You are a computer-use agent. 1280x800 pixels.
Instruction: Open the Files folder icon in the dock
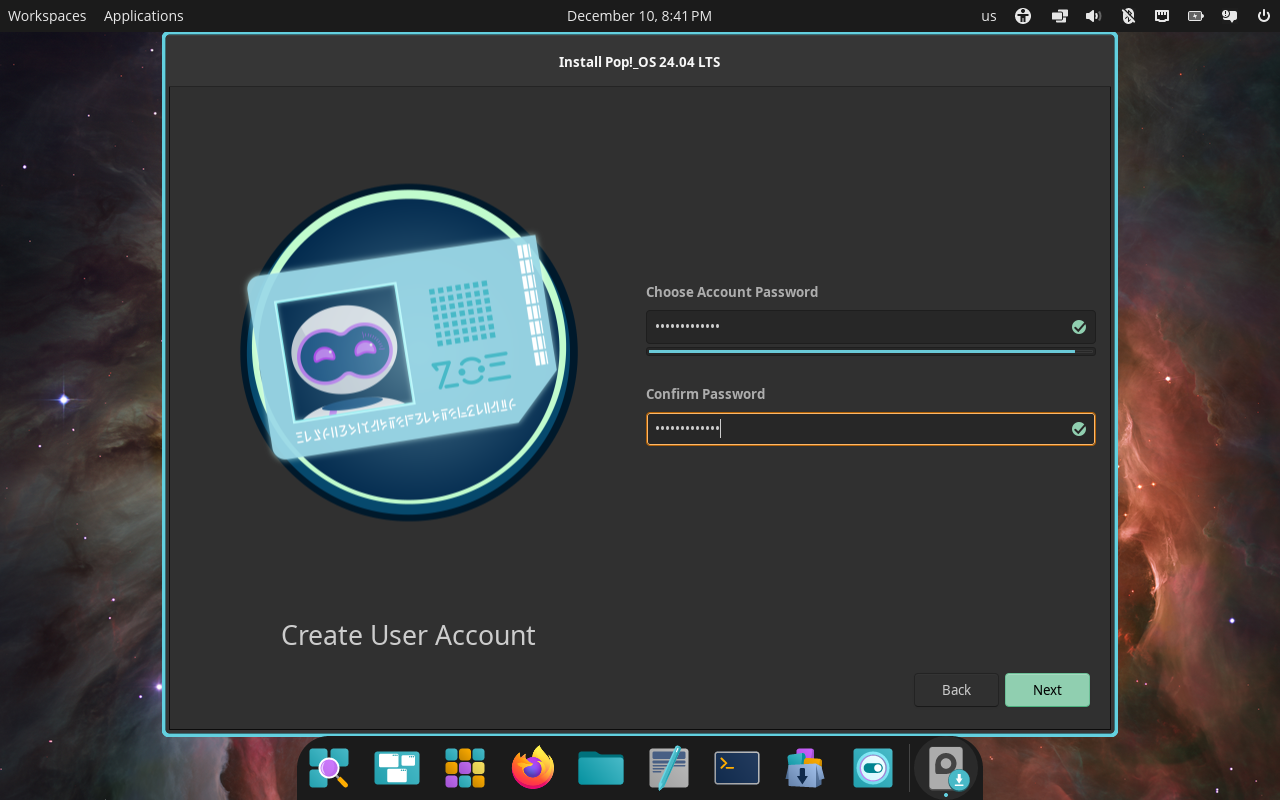tap(600, 768)
